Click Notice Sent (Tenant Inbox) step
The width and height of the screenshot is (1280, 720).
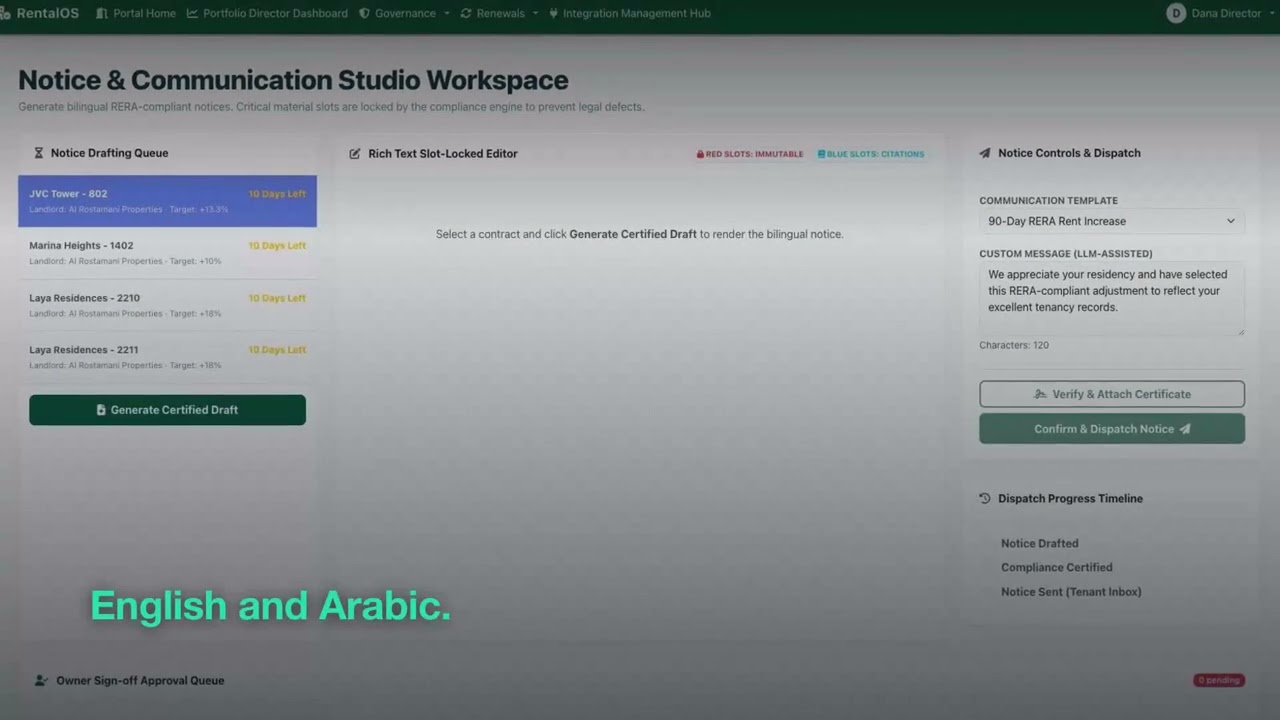(x=1071, y=592)
